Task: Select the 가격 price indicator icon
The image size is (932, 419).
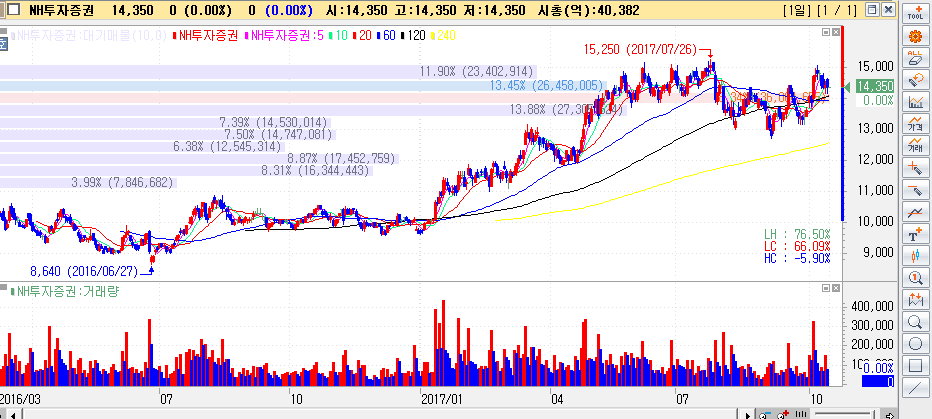Action: (915, 123)
